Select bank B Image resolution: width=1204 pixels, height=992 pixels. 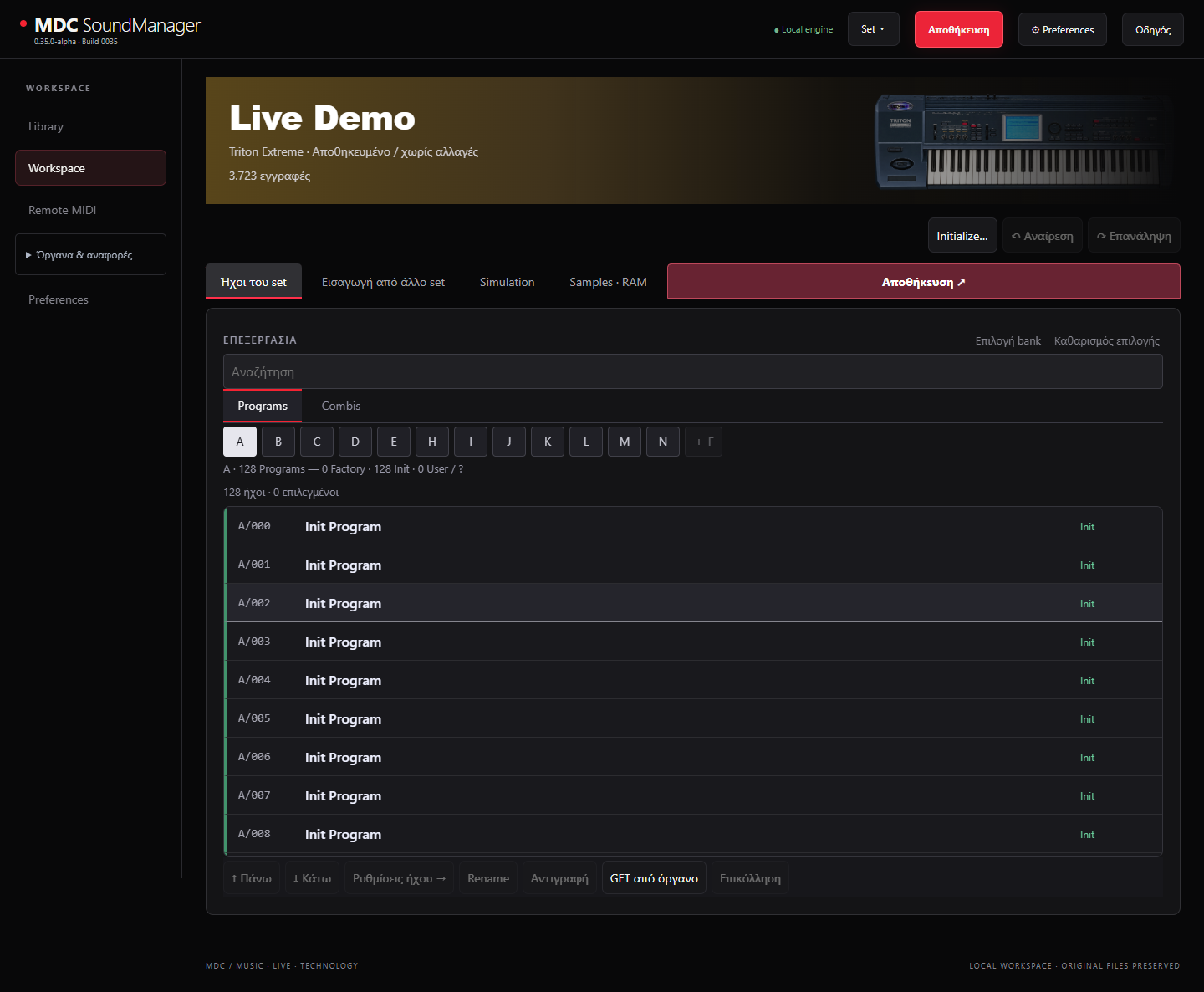coord(278,442)
